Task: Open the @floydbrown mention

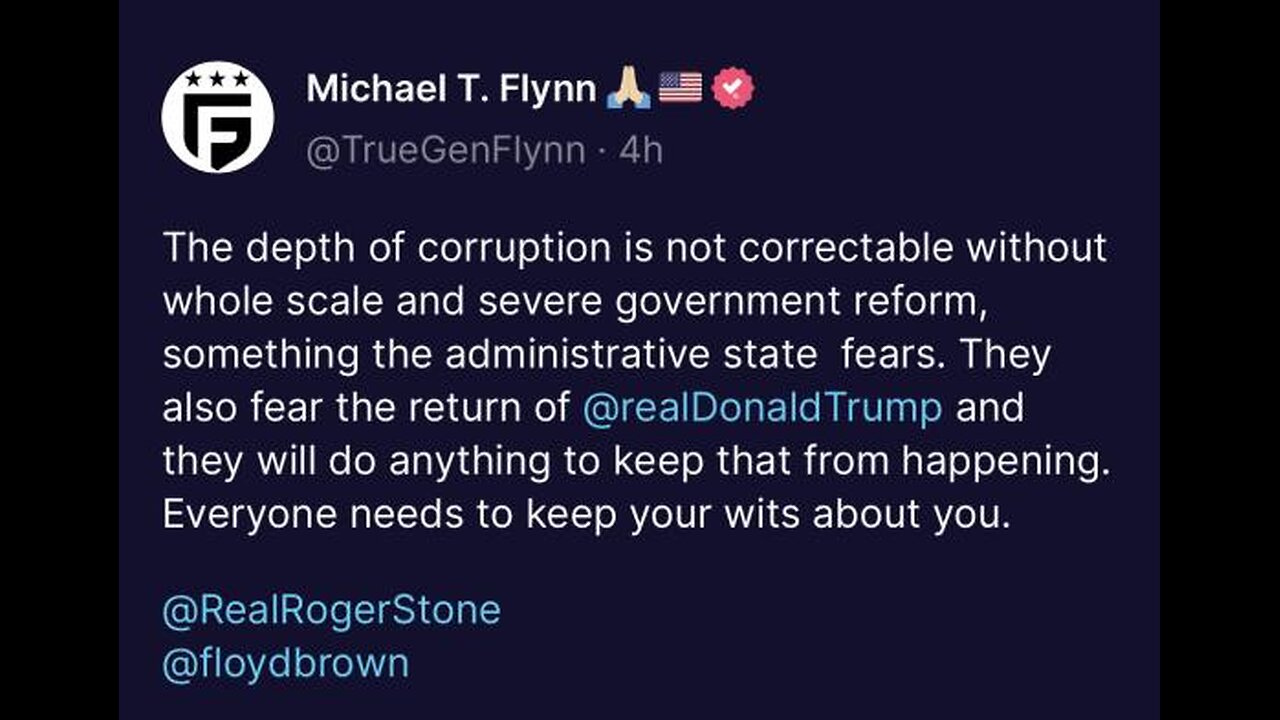Action: 286,663
